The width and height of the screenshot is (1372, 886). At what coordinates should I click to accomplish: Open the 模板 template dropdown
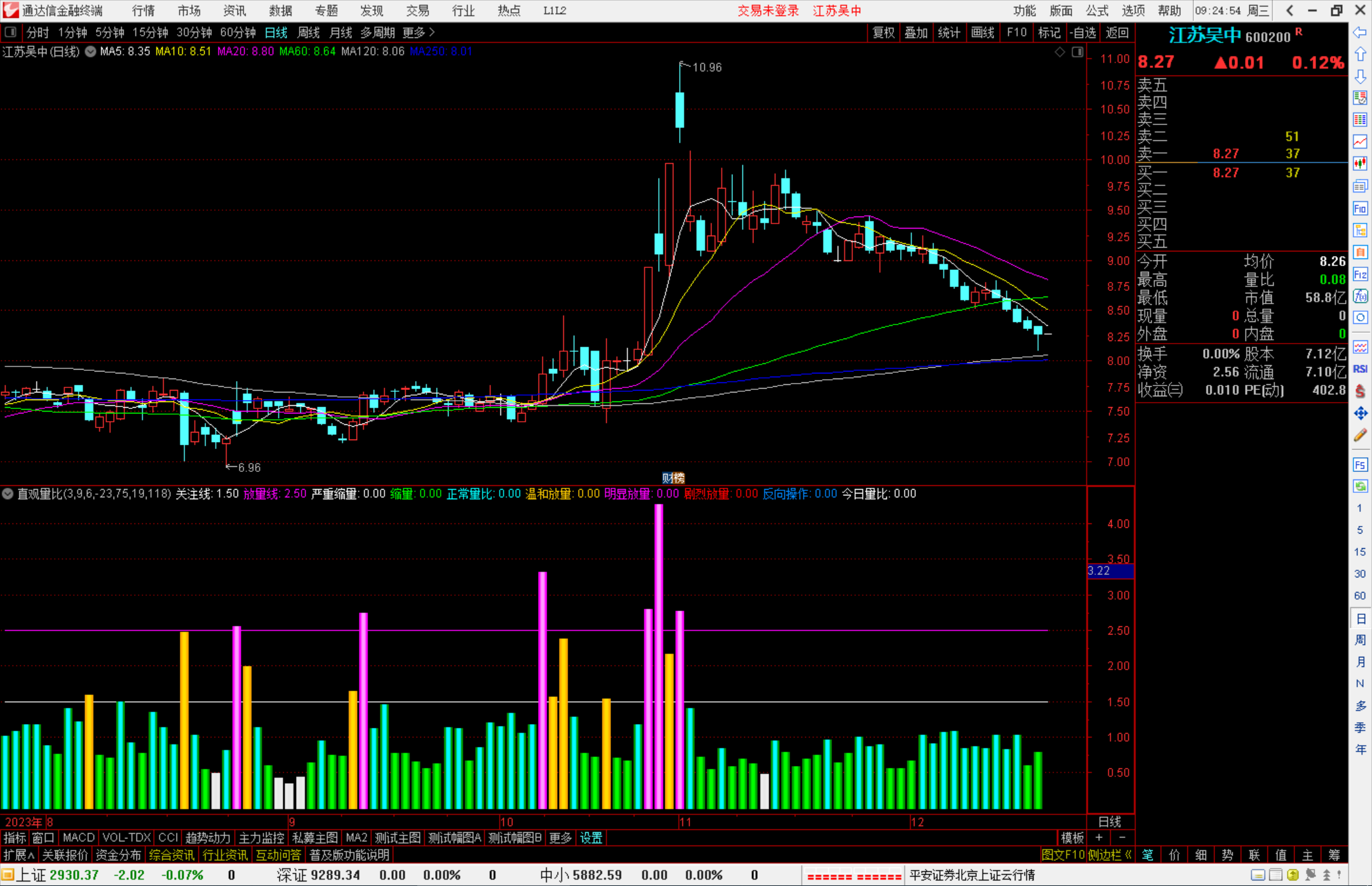(x=1072, y=838)
